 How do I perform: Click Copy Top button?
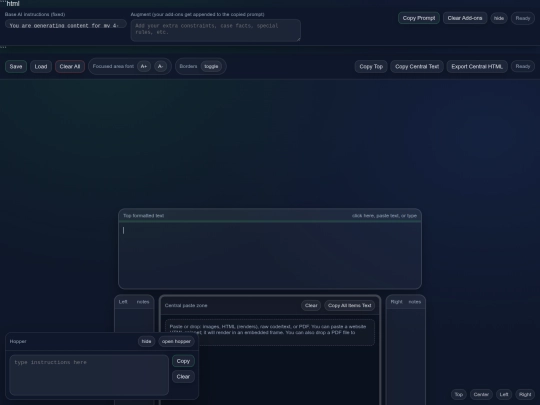coord(371,66)
